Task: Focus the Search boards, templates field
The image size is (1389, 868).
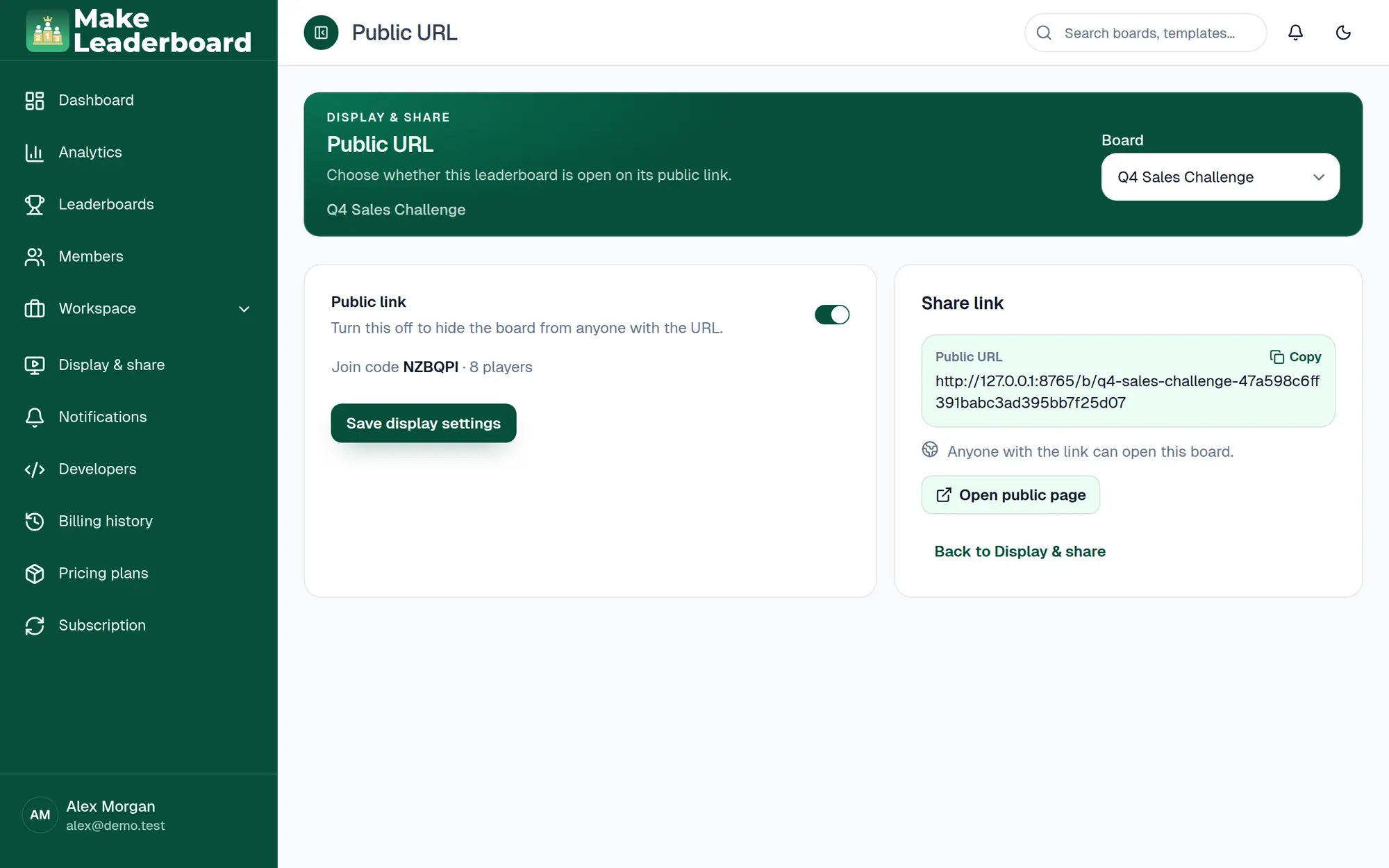Action: [1146, 33]
